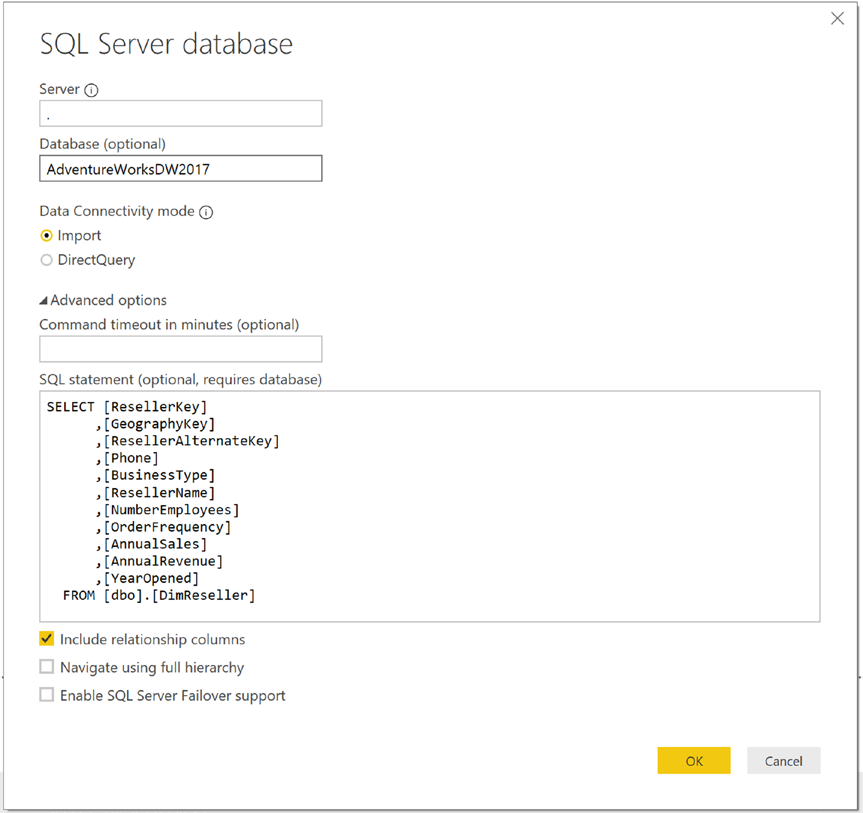Click the Data Connectivity mode info icon
Image resolution: width=863 pixels, height=813 pixels.
click(206, 212)
